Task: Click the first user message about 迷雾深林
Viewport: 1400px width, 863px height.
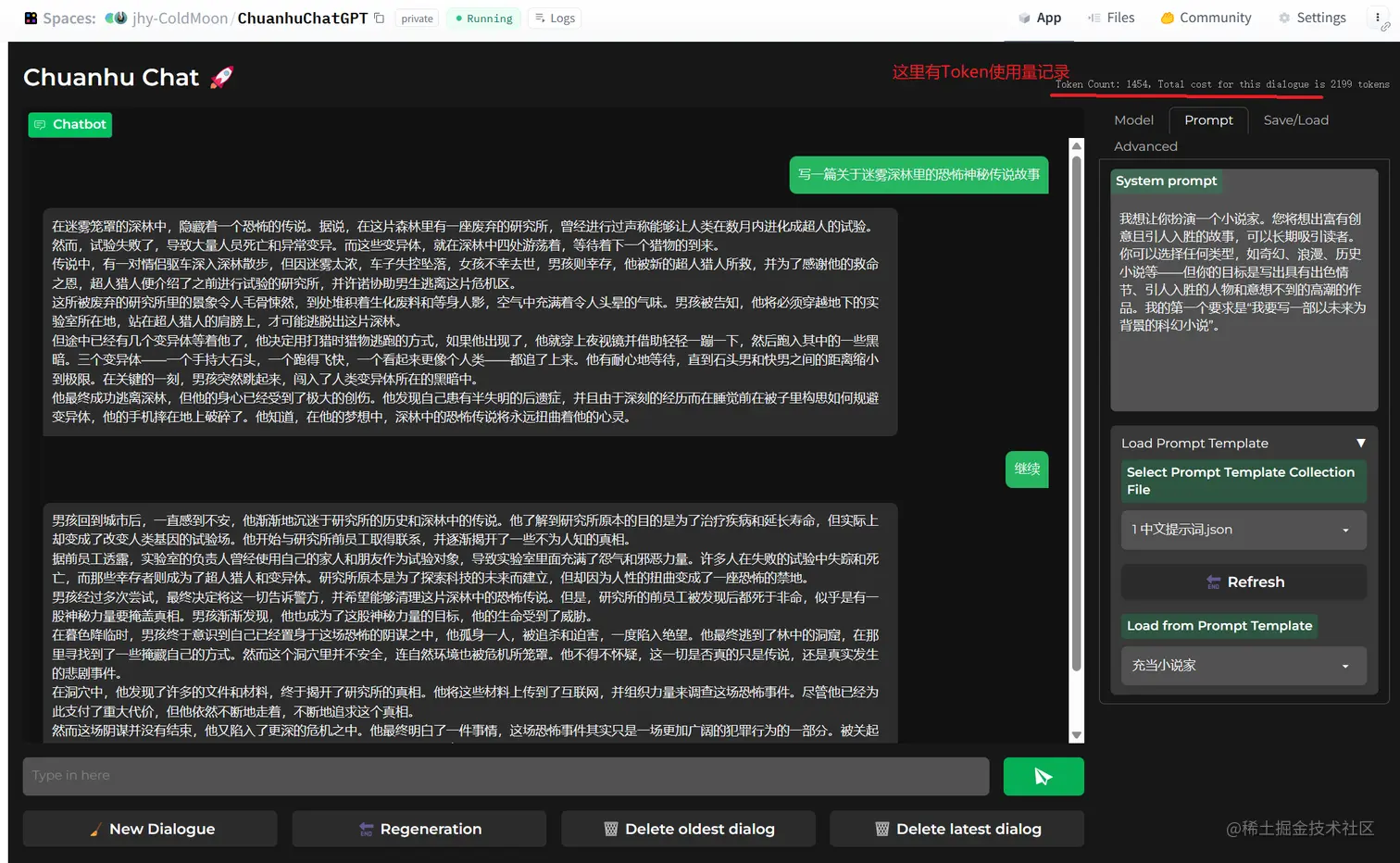Action: tap(919, 175)
